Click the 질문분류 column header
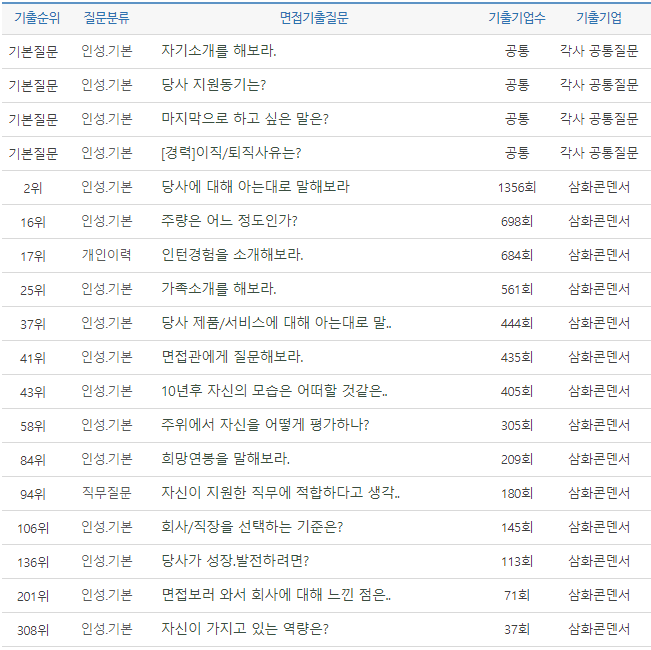 click(106, 18)
